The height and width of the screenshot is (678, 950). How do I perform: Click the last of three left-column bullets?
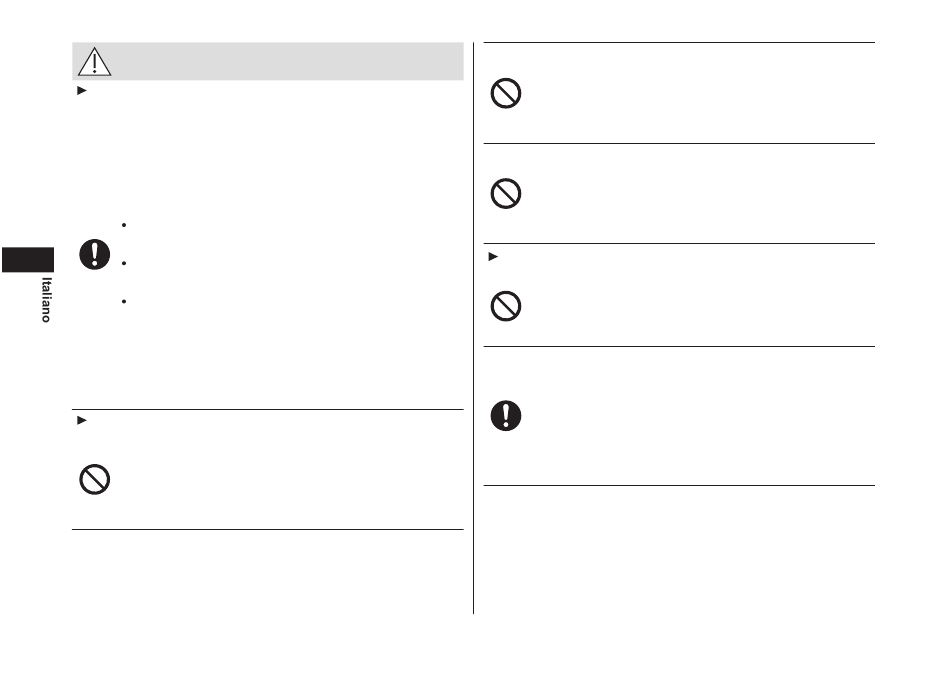point(124,301)
